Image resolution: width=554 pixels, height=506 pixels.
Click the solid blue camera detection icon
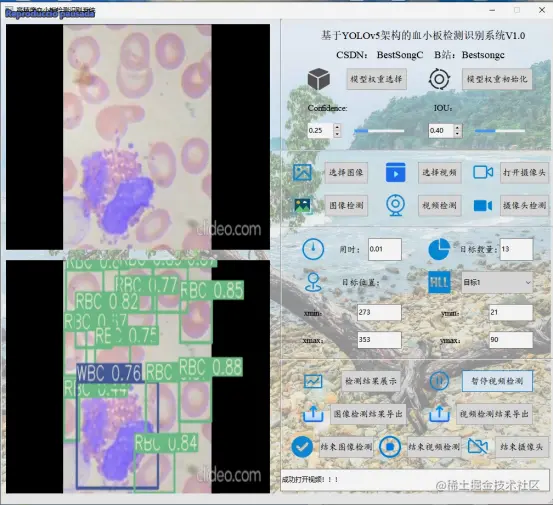483,206
